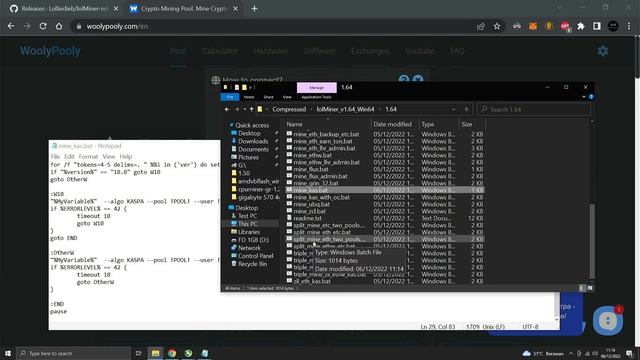Select mine_kas_with_oc.bat file

tap(321, 197)
